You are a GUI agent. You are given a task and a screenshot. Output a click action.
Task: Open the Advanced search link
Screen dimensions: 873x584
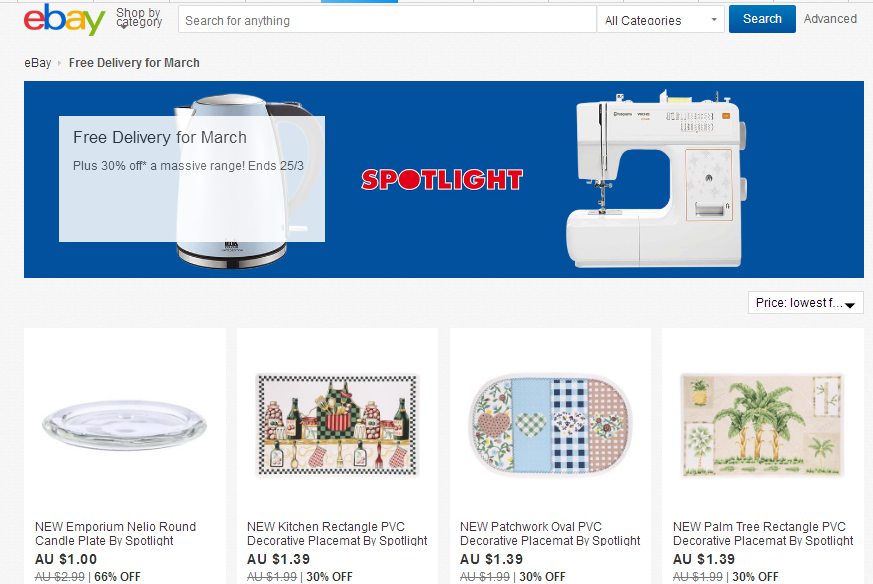pos(830,19)
